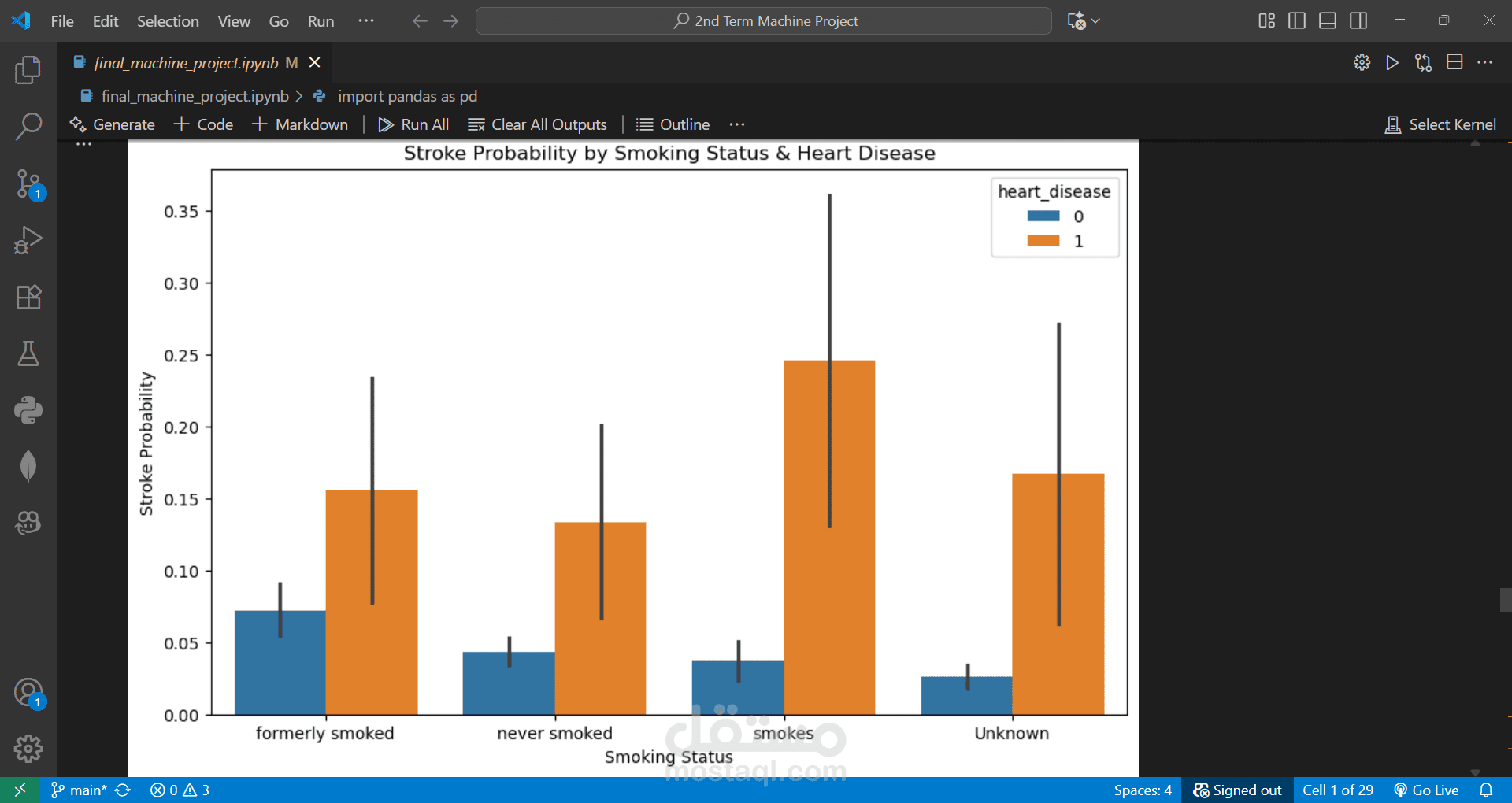
Task: Open the Manage gear in activity bar
Action: (28, 749)
